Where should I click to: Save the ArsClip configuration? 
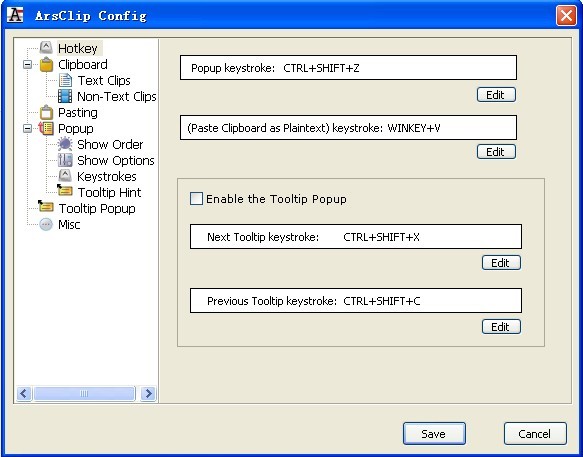click(x=434, y=434)
